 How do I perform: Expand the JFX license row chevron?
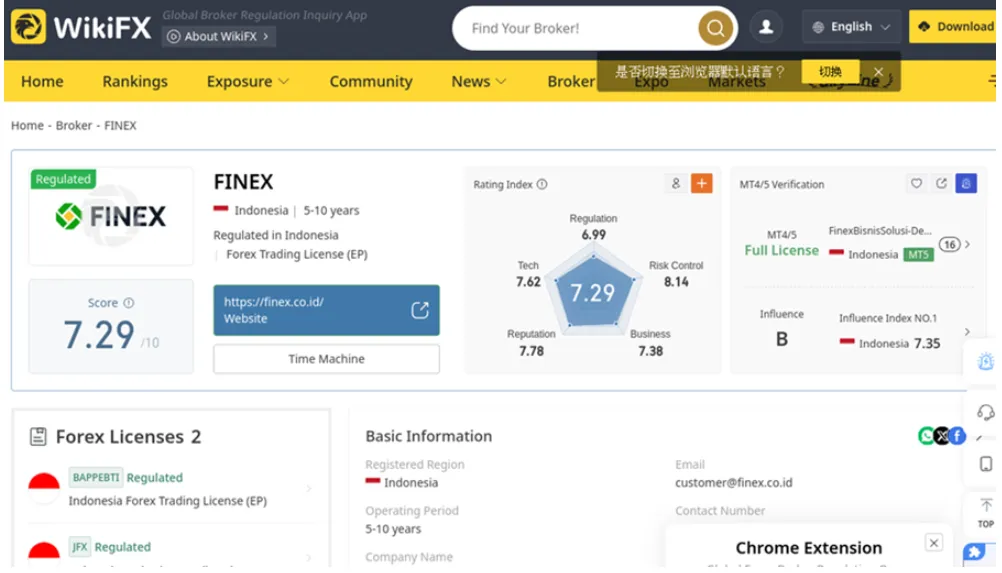pyautogui.click(x=309, y=558)
